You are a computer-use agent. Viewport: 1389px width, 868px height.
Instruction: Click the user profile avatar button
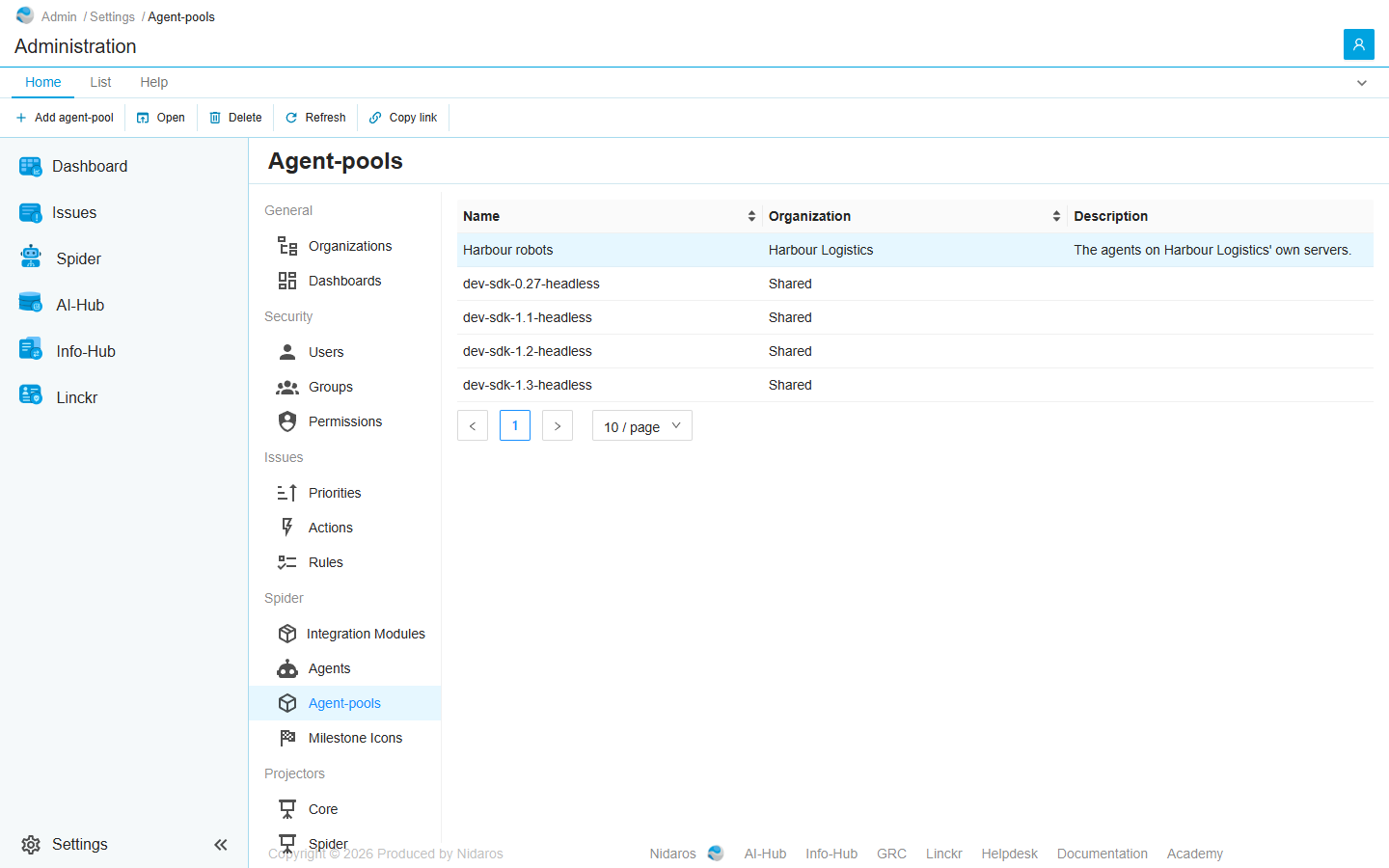[1359, 44]
